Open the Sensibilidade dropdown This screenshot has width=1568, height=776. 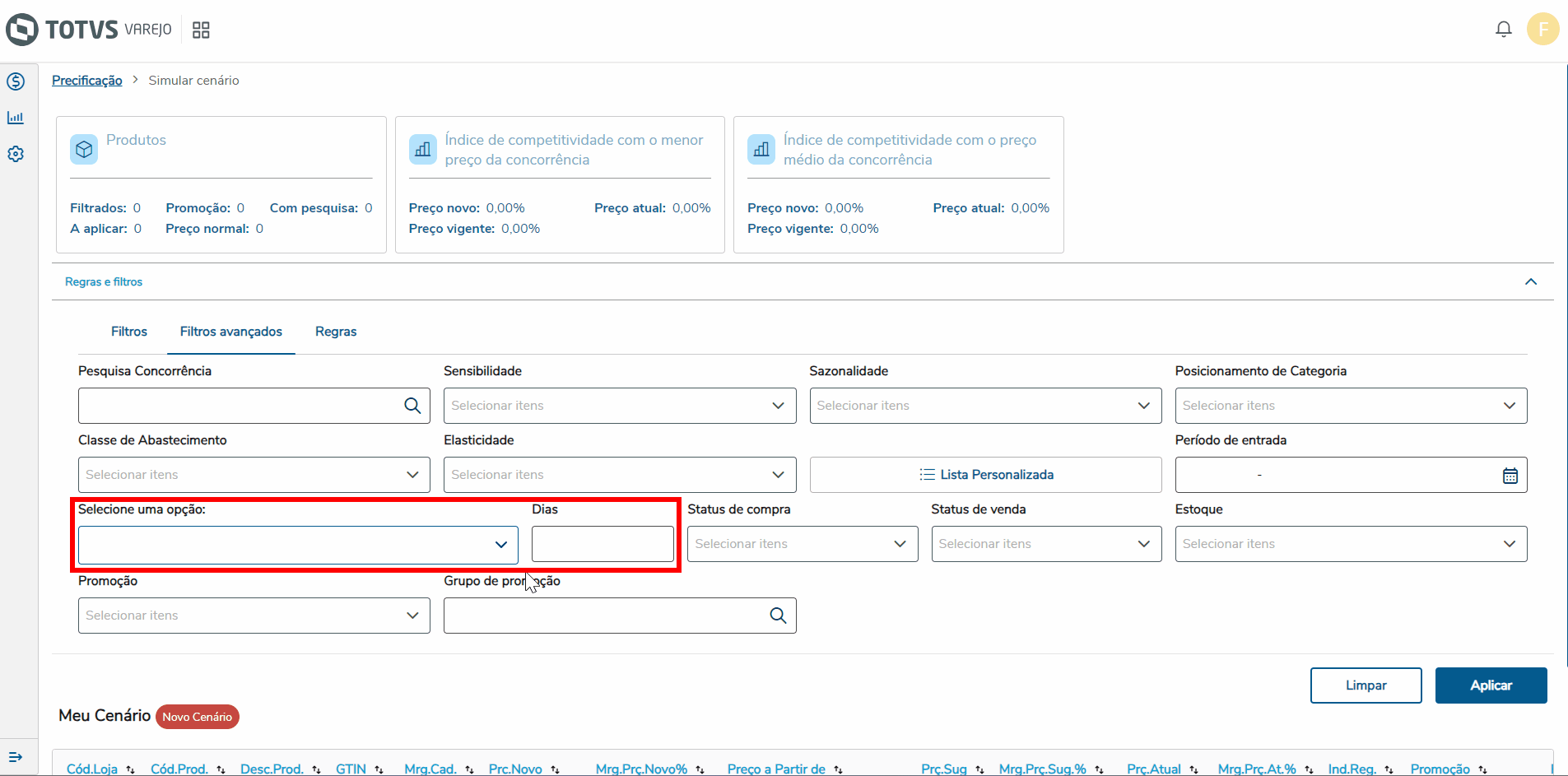pos(619,406)
